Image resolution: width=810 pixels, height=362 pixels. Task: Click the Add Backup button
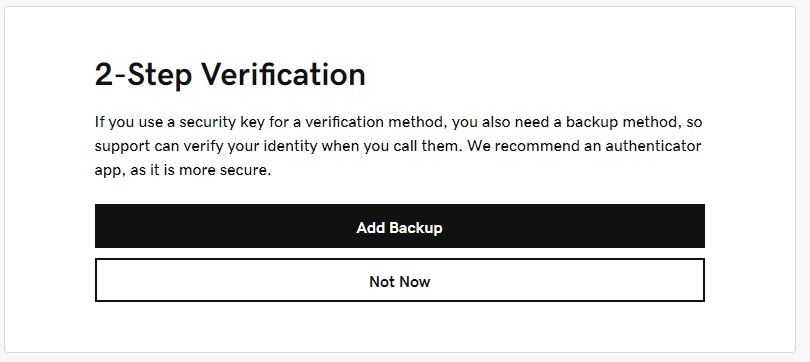tap(399, 226)
